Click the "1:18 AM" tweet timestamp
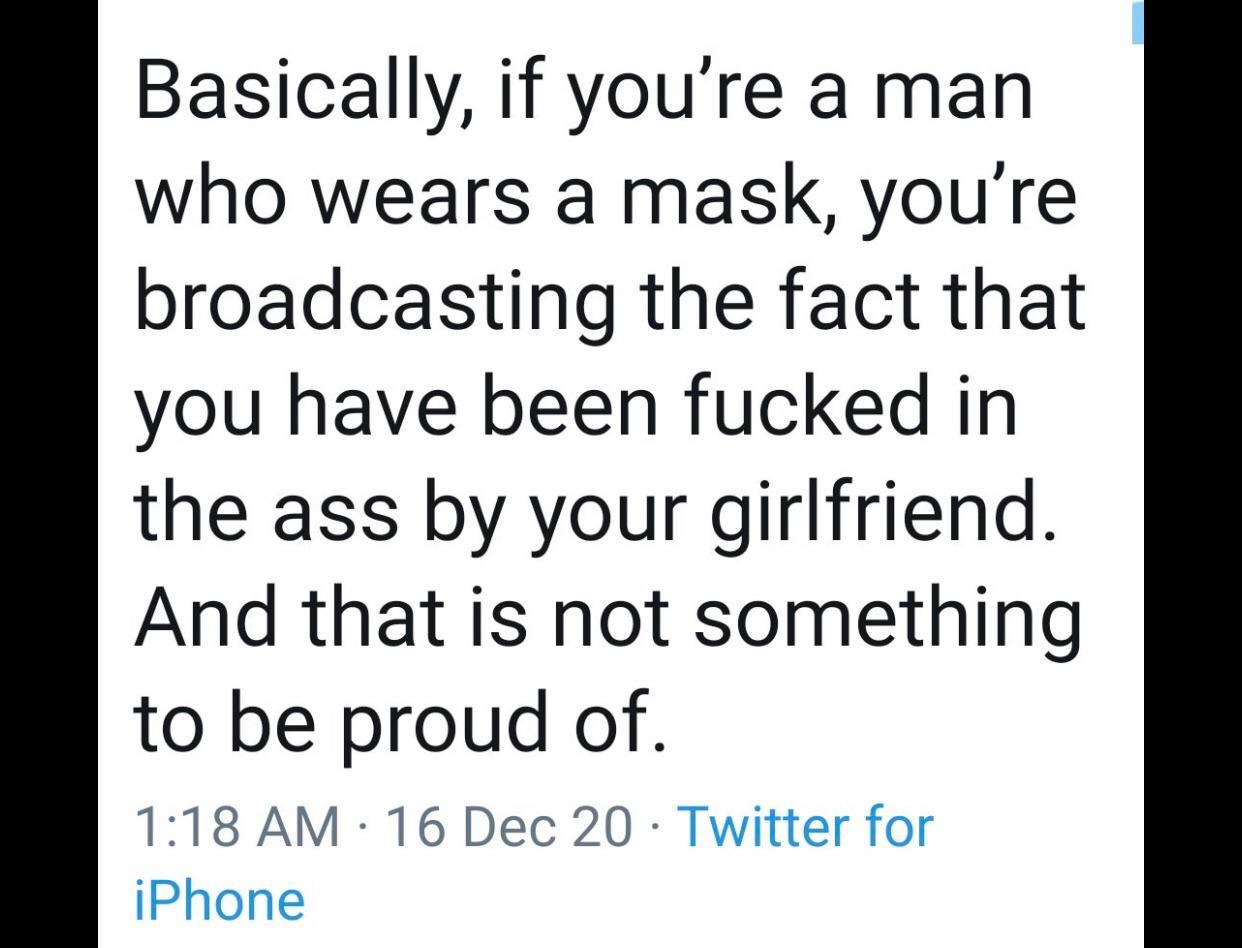Image resolution: width=1242 pixels, height=948 pixels. pyautogui.click(x=236, y=827)
